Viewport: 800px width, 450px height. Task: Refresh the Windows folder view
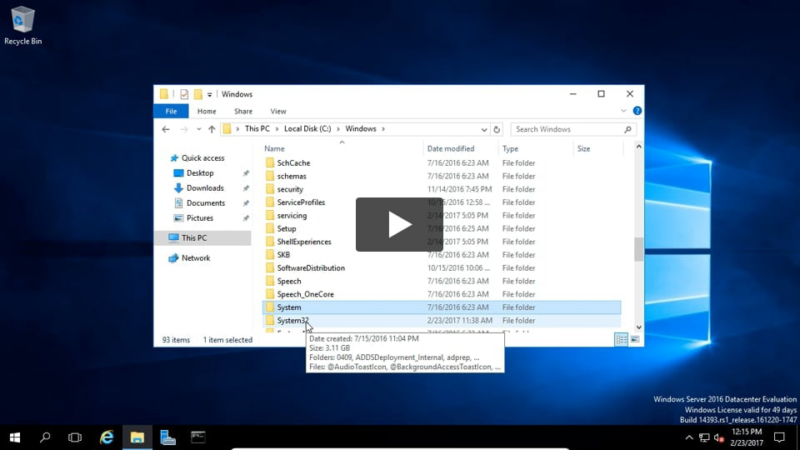pyautogui.click(x=497, y=129)
